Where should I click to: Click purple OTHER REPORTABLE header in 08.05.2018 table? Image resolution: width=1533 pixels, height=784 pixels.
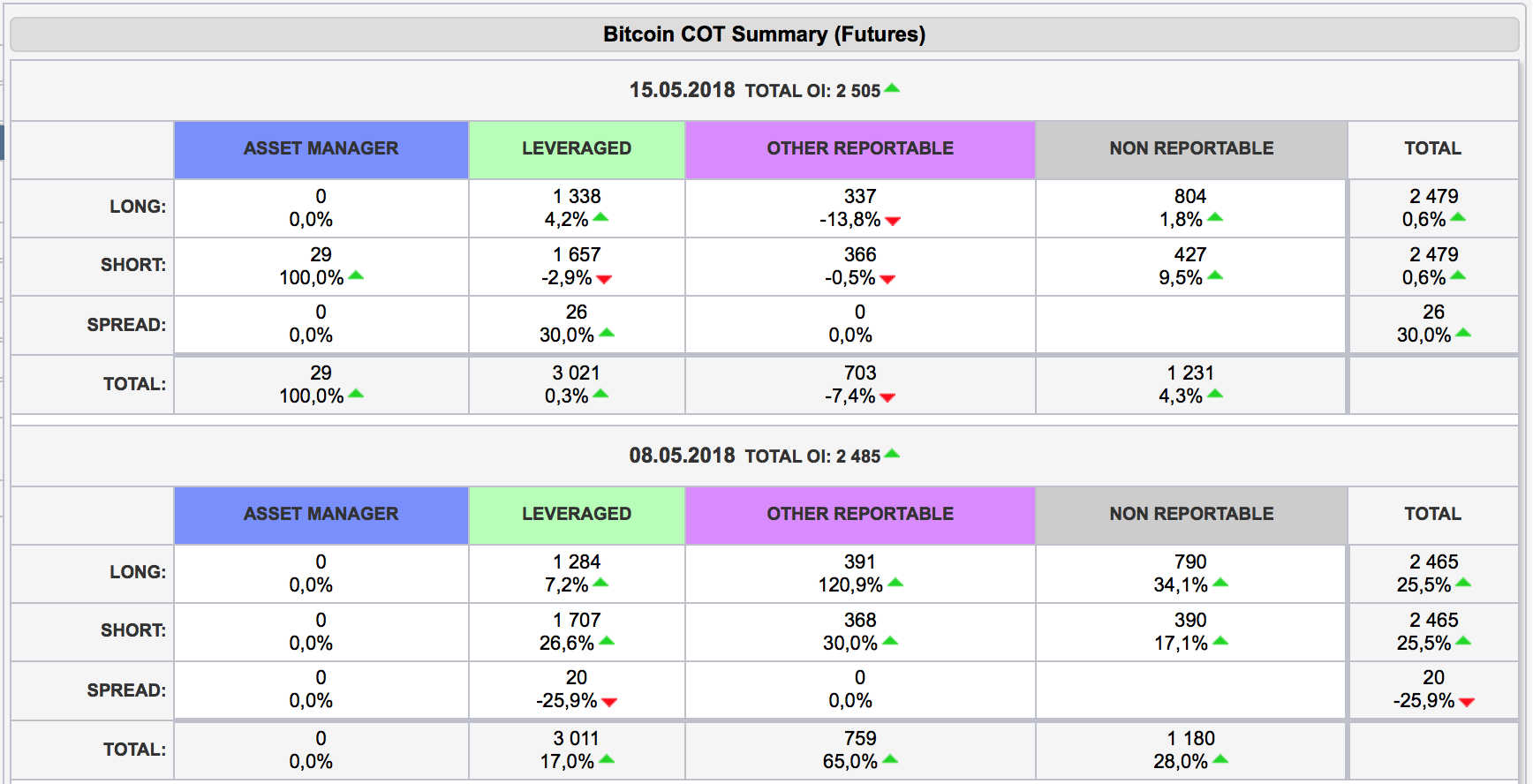[x=860, y=515]
